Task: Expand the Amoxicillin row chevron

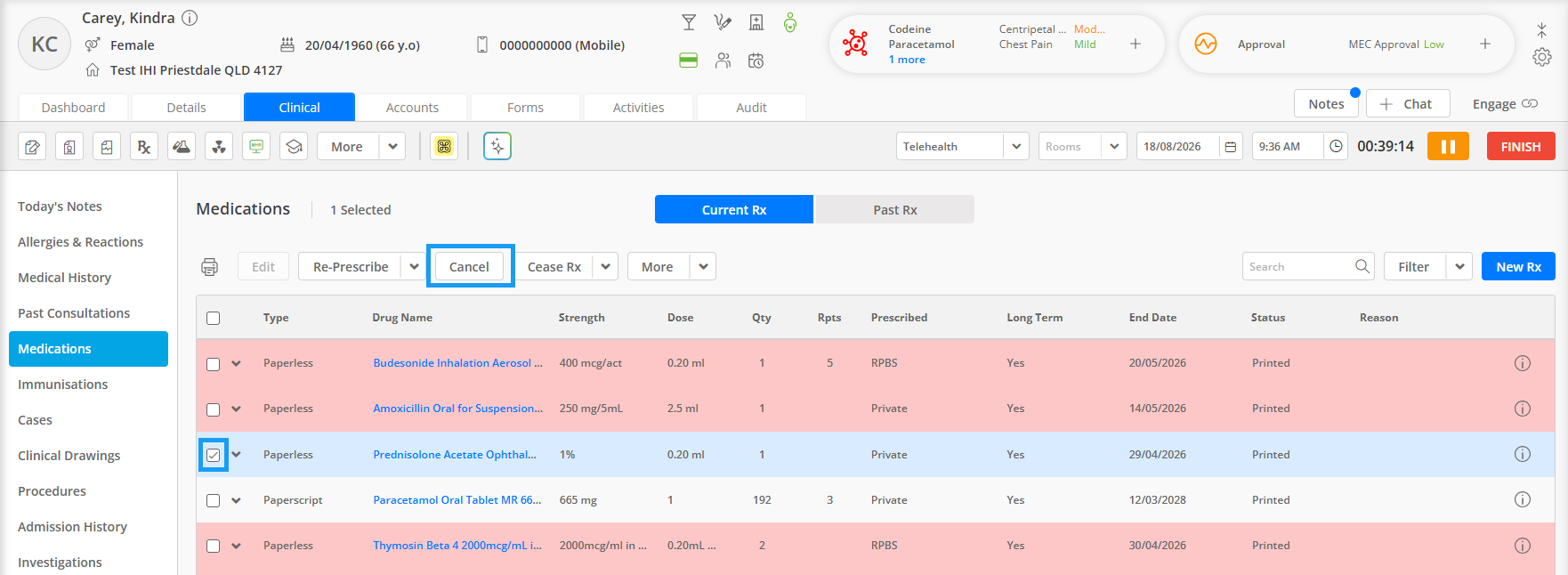Action: click(x=237, y=409)
